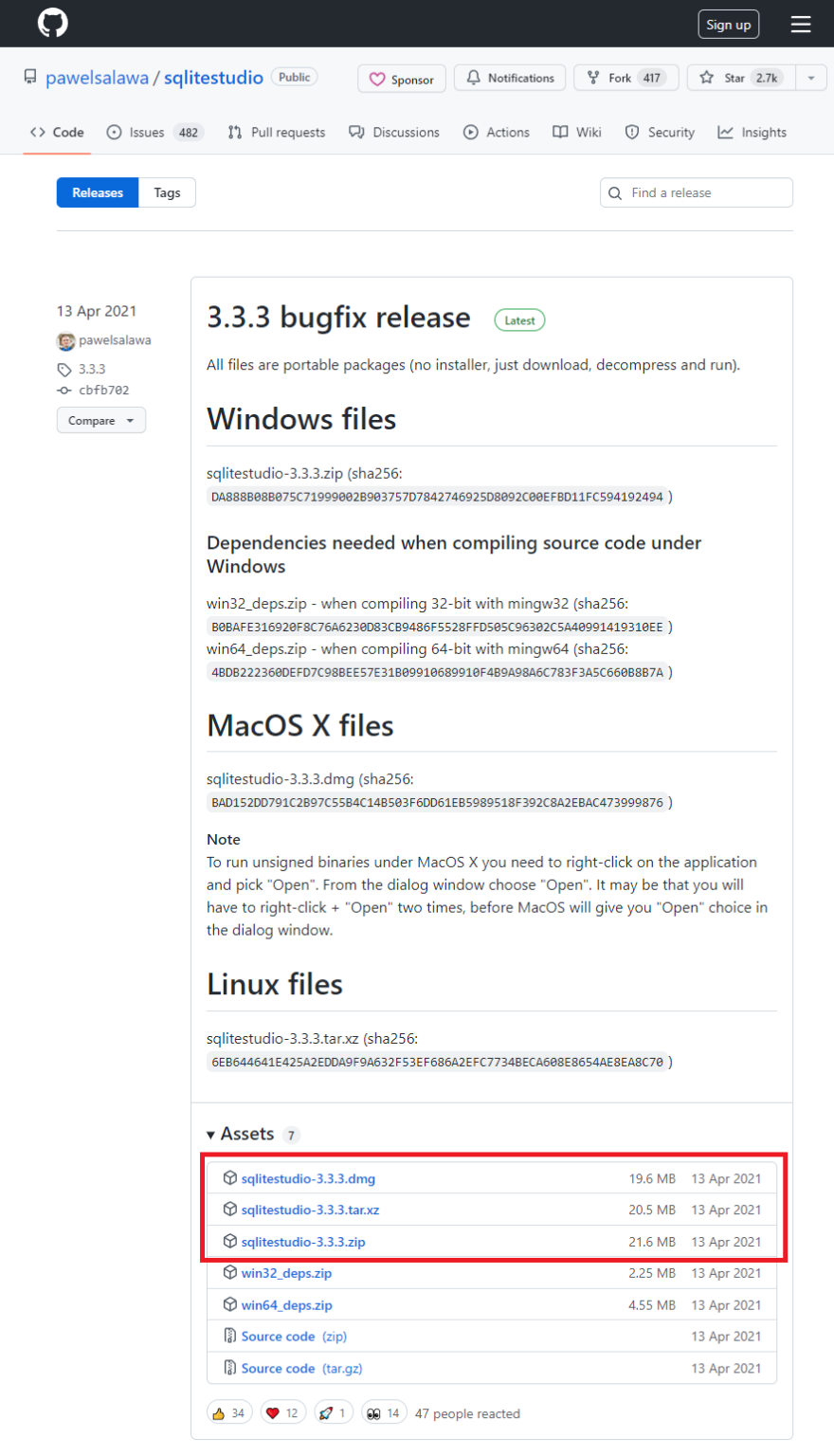
Task: Click the commit cbfb702 link
Action: [x=103, y=390]
